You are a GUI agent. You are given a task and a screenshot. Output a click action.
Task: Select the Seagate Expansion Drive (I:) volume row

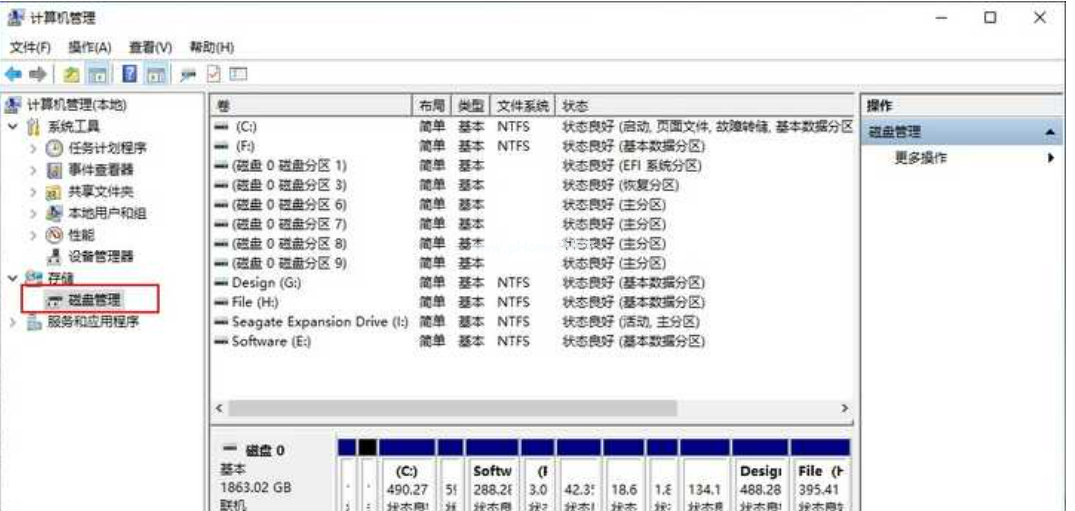coord(320,322)
